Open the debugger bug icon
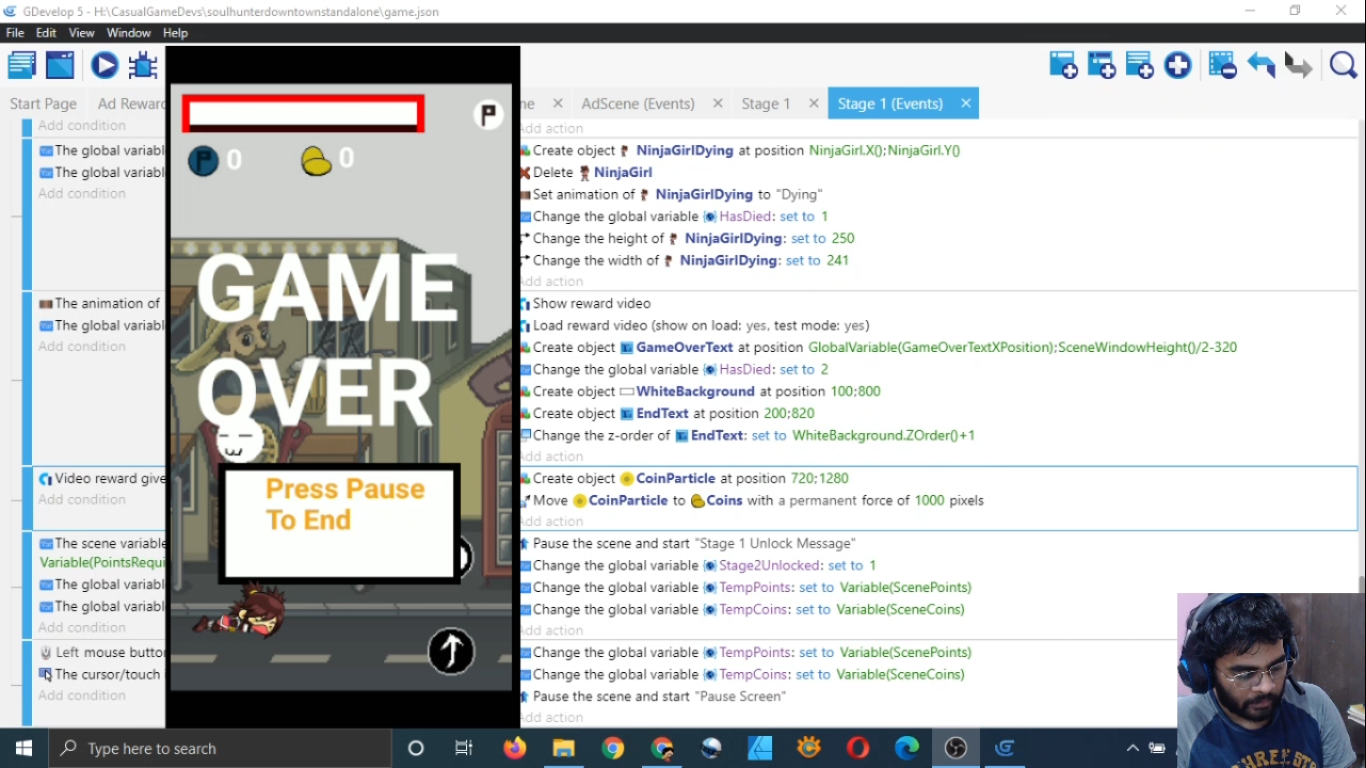This screenshot has width=1366, height=768. click(143, 66)
